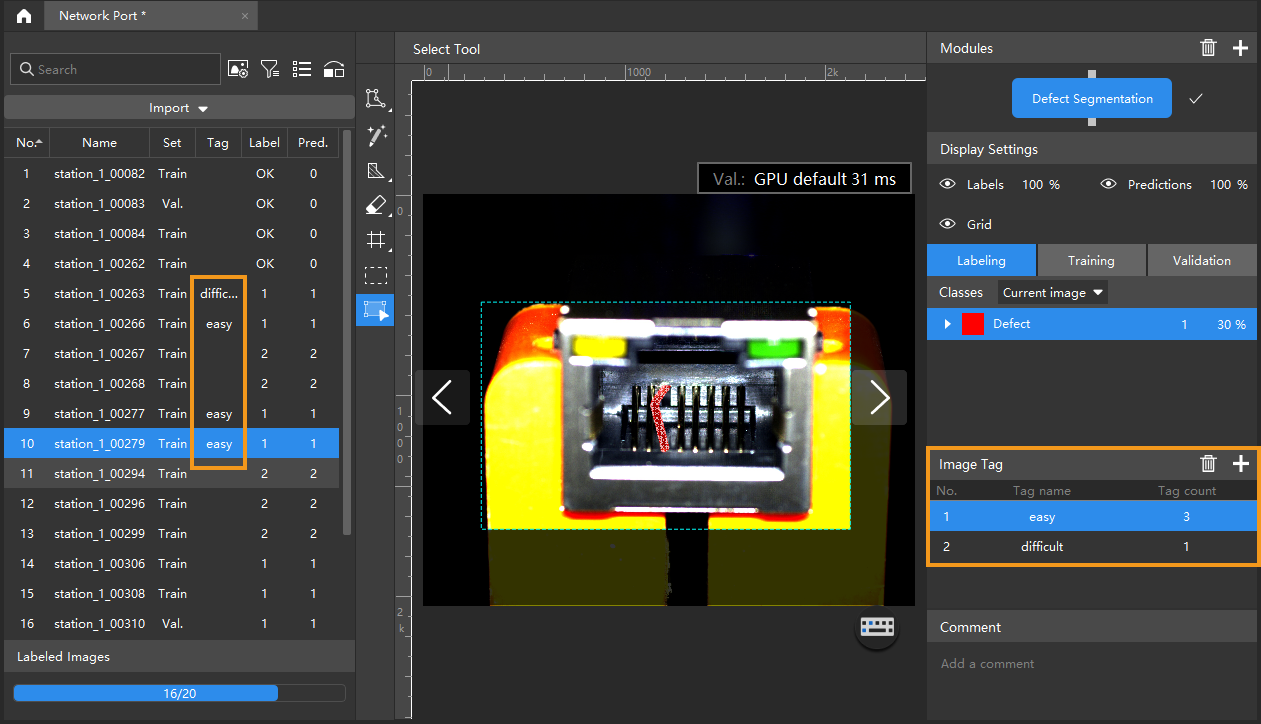Screen dimensions: 1261x724
Task: Switch to the Validation tab
Action: click(1201, 260)
